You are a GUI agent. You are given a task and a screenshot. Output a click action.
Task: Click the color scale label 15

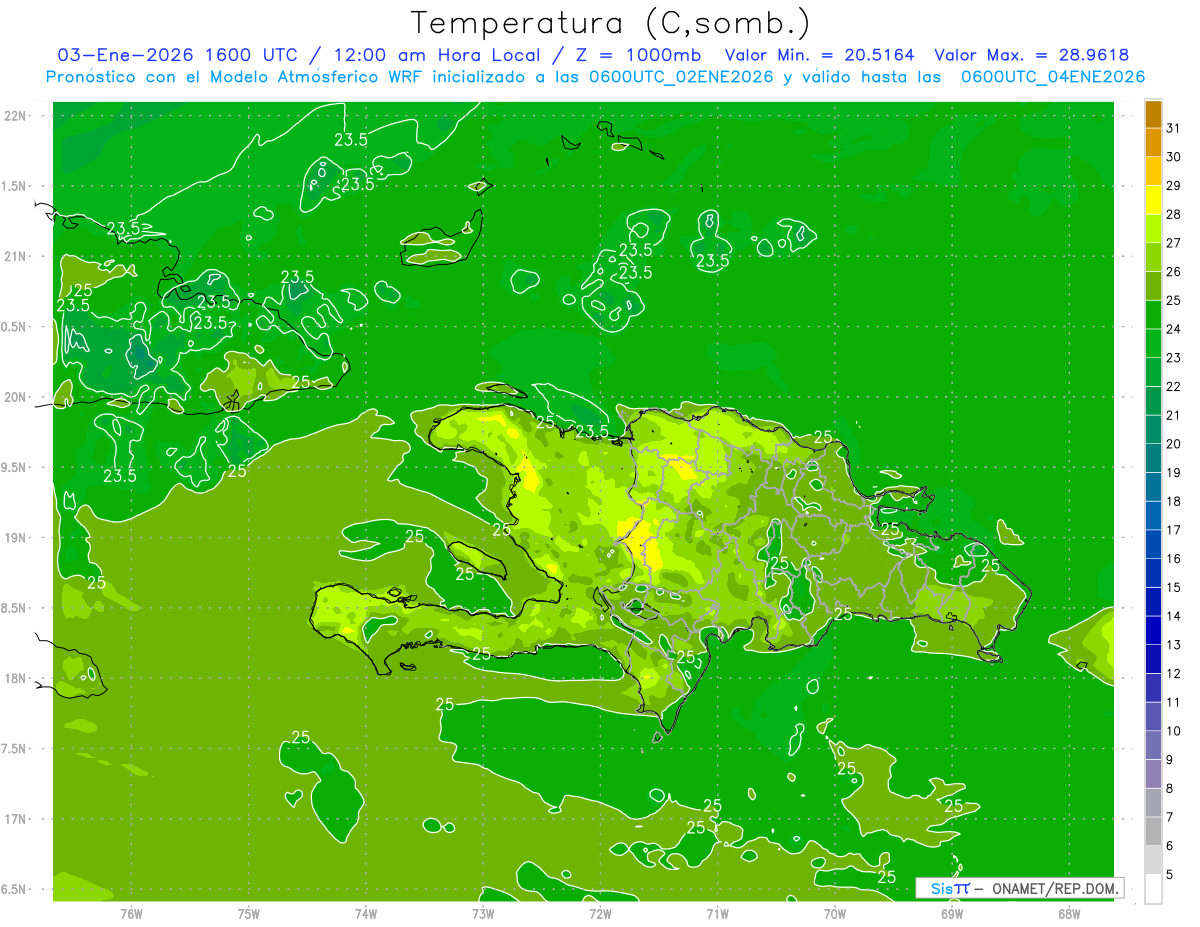[1174, 587]
